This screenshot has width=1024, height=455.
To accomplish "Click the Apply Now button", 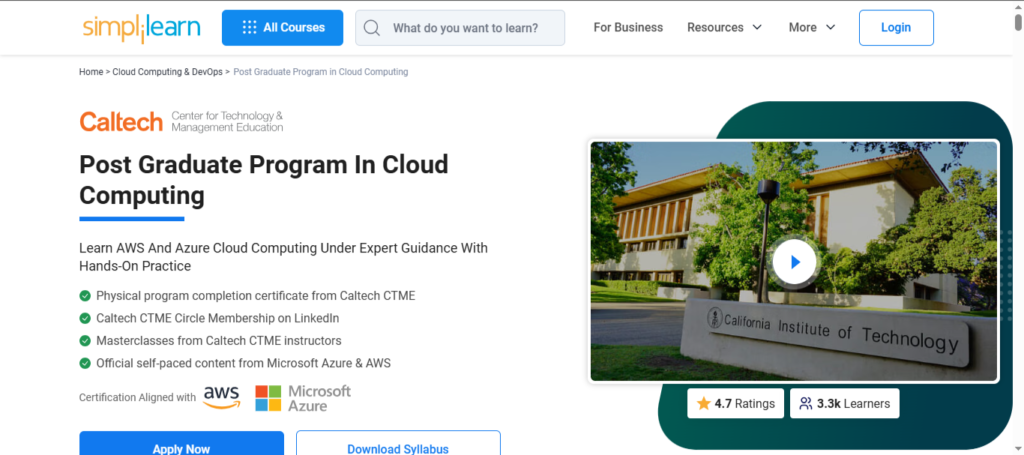I will (182, 444).
